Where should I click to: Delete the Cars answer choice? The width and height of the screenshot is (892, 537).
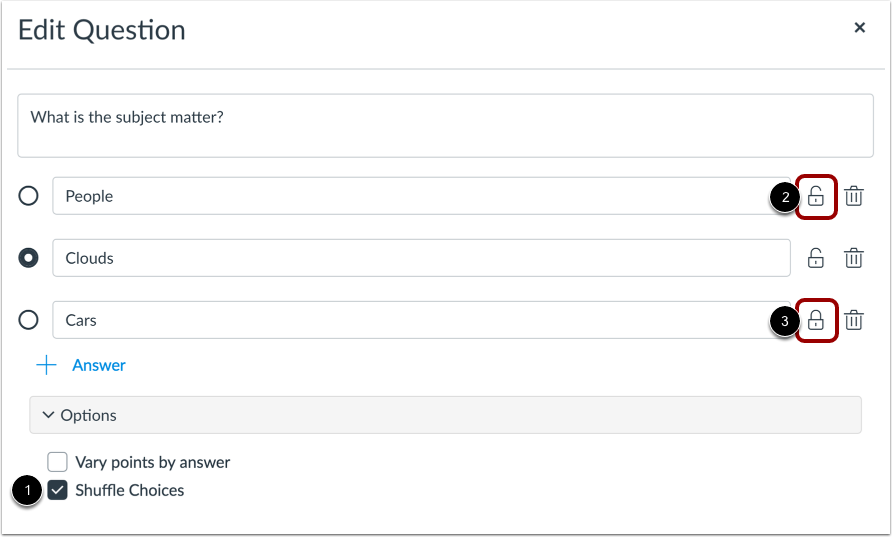coord(854,320)
